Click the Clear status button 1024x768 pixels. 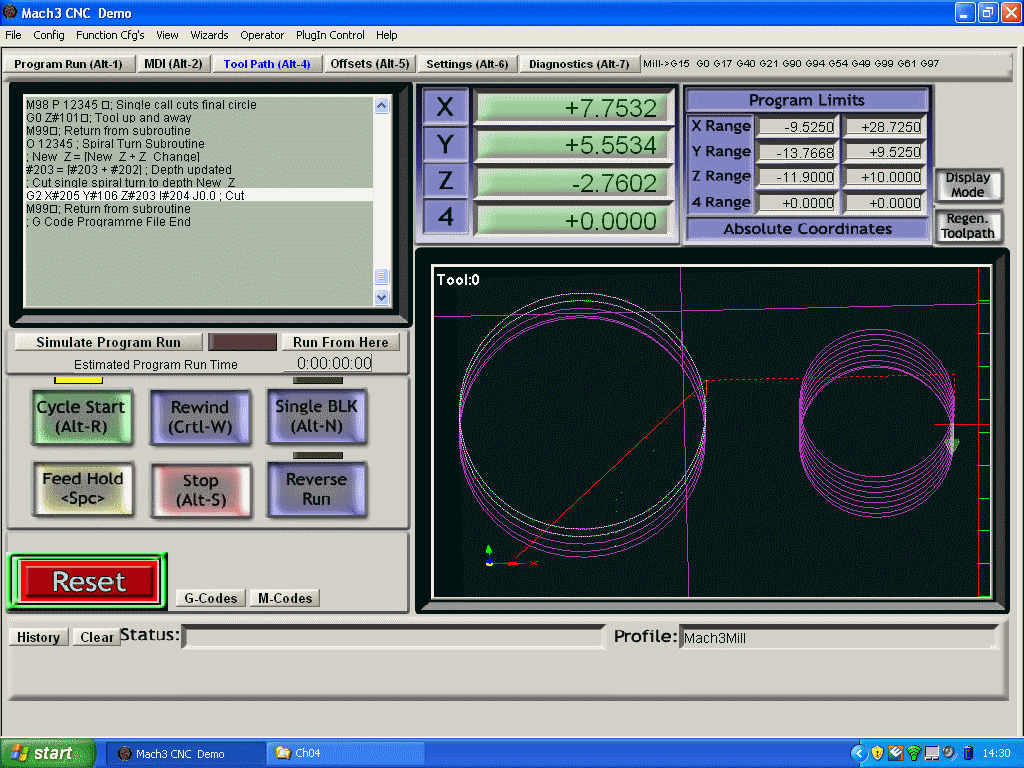click(96, 637)
